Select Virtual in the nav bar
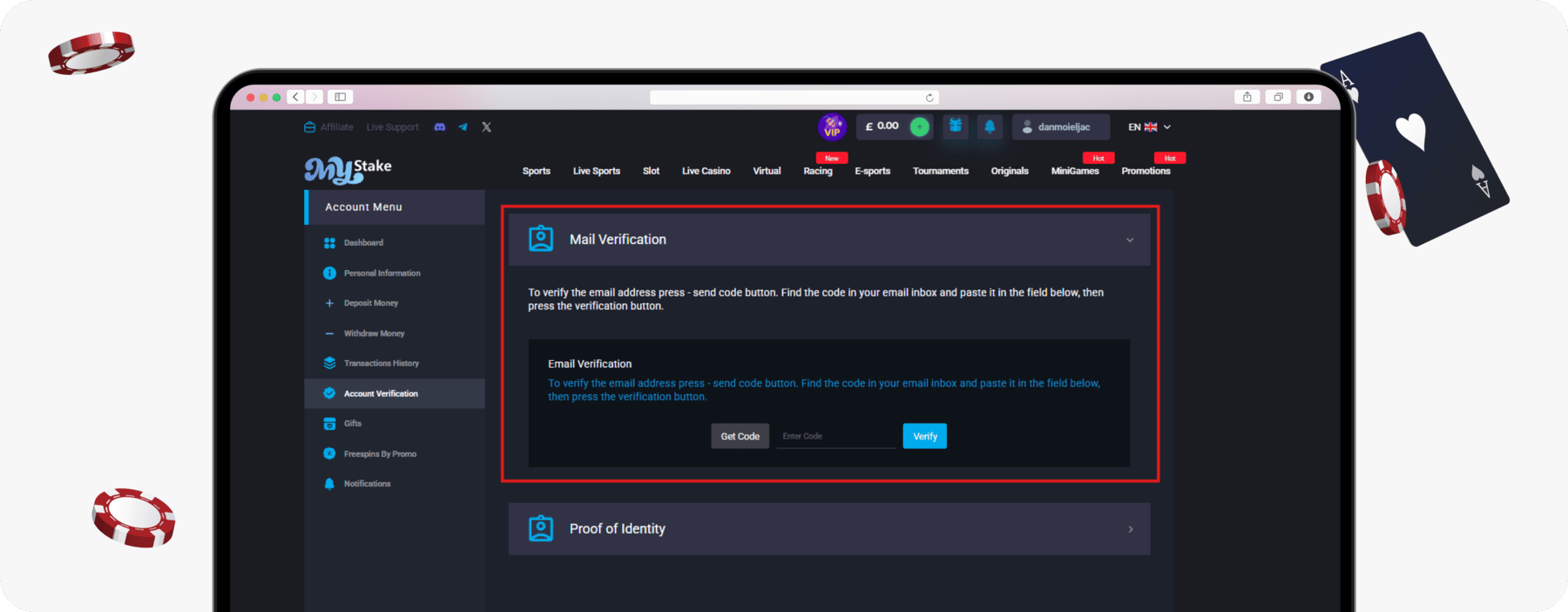Screen dimensions: 1568x612 click(767, 171)
